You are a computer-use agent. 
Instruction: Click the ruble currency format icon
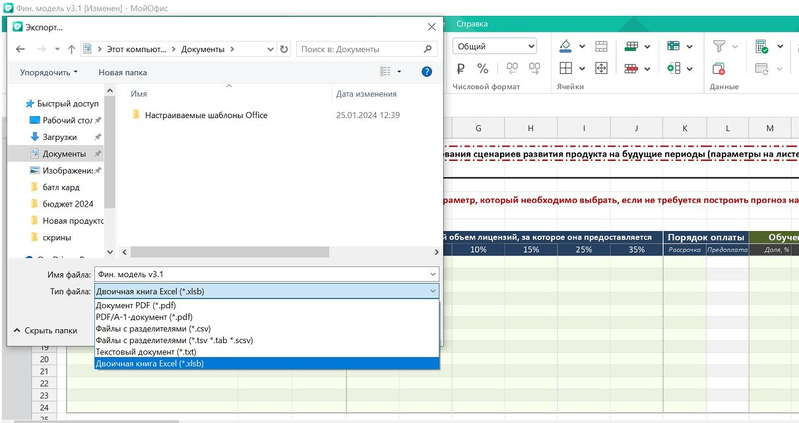tap(461, 68)
